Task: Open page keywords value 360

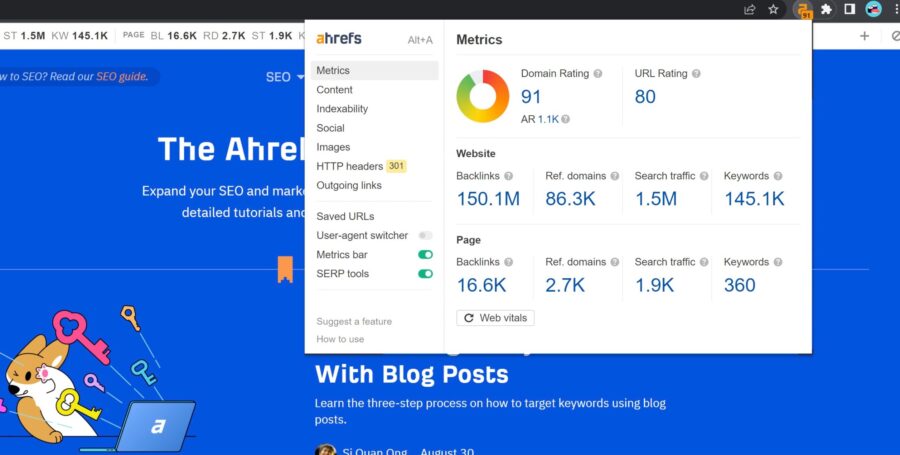Action: (739, 285)
